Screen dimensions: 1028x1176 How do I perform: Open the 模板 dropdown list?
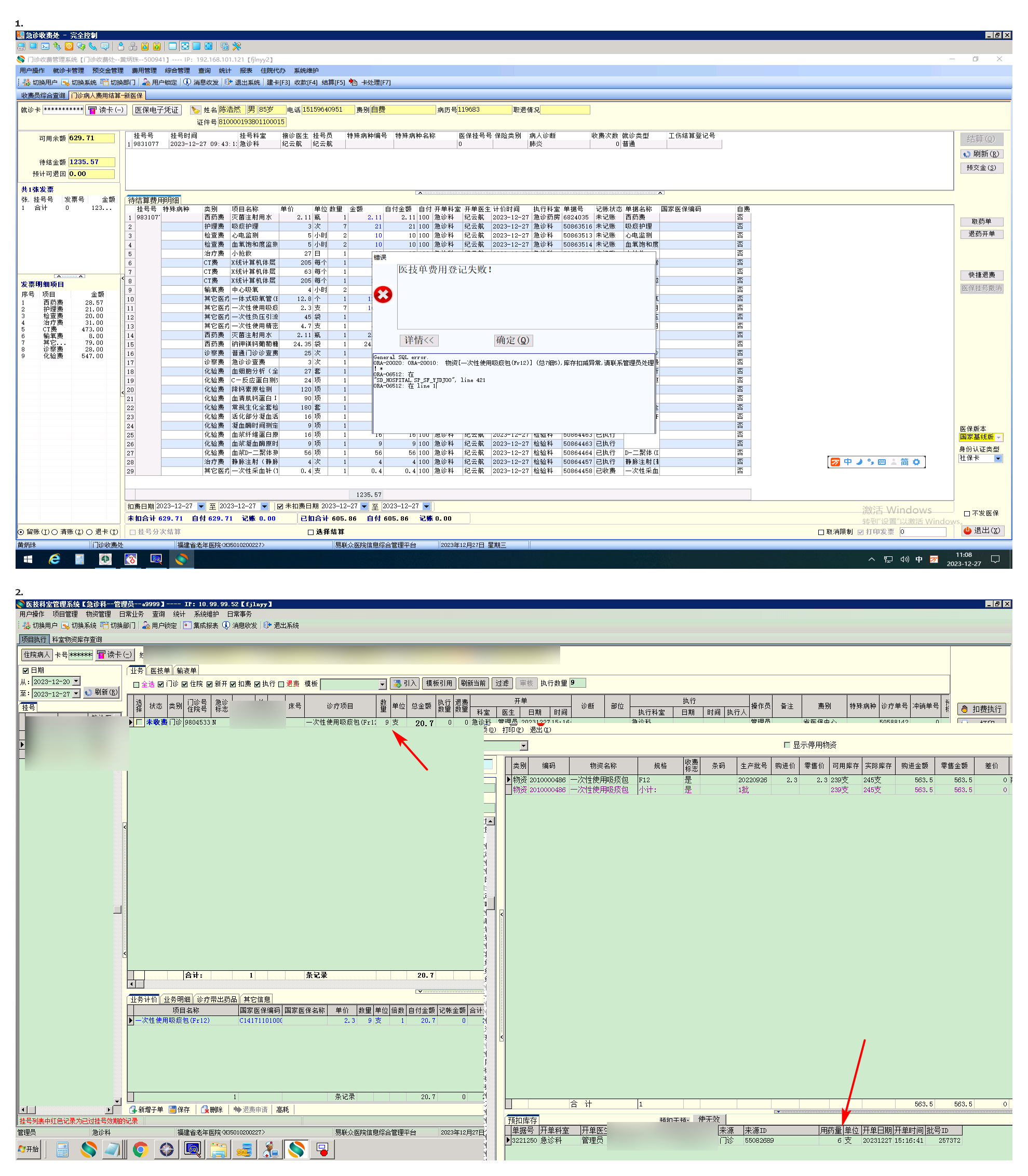click(382, 684)
